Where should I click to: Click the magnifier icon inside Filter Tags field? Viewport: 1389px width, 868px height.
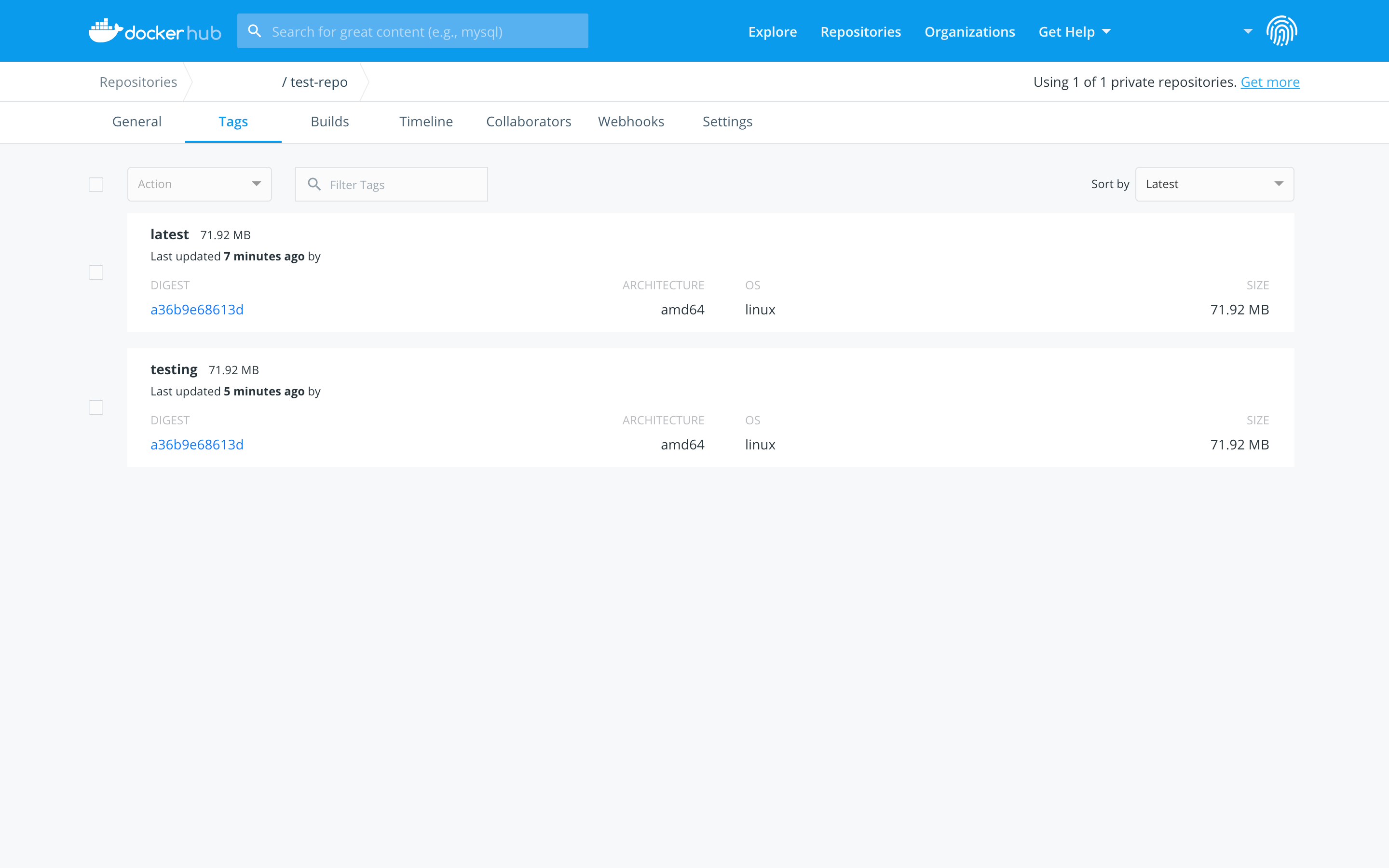click(314, 184)
